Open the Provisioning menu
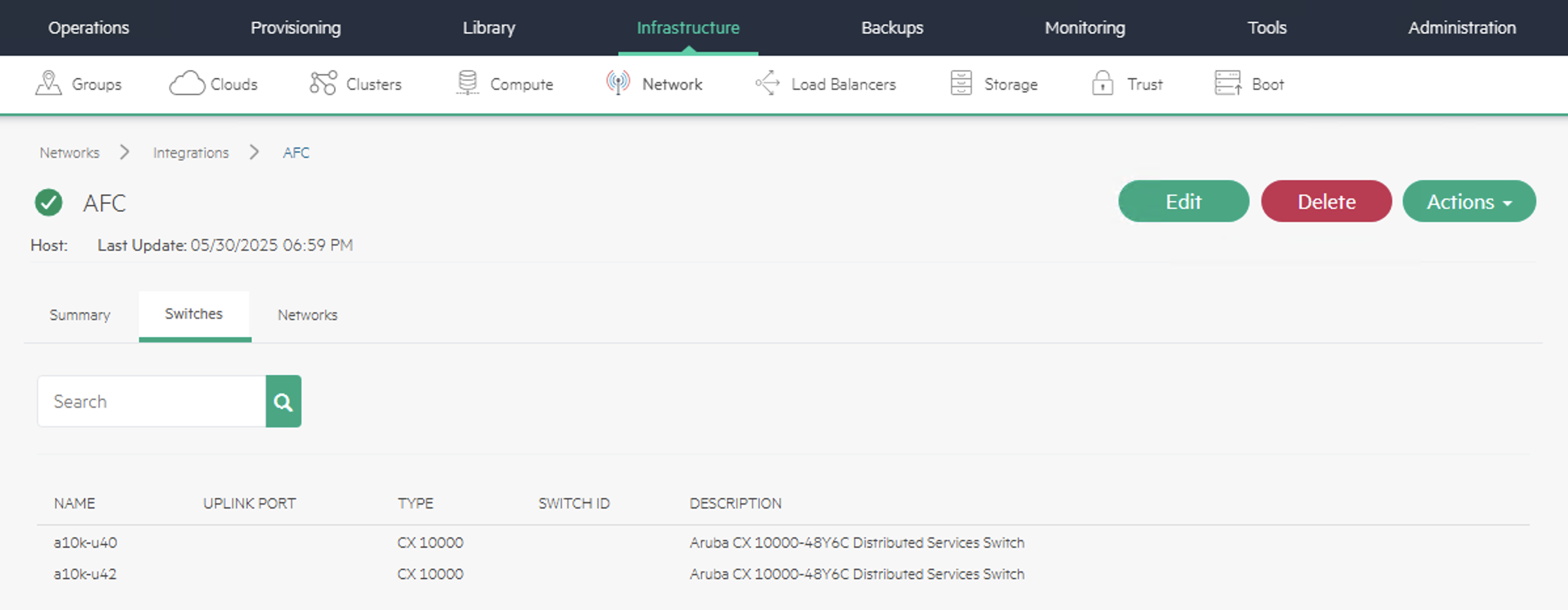This screenshot has height=610, width=1568. point(296,27)
